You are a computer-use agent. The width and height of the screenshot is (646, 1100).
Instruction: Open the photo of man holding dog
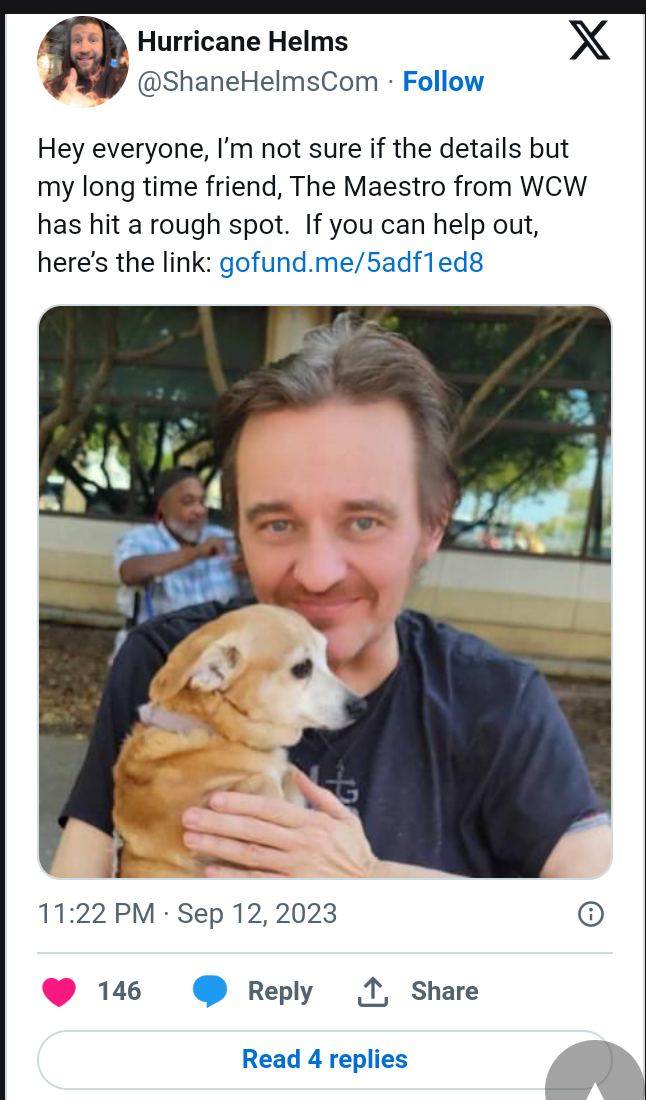tap(325, 591)
